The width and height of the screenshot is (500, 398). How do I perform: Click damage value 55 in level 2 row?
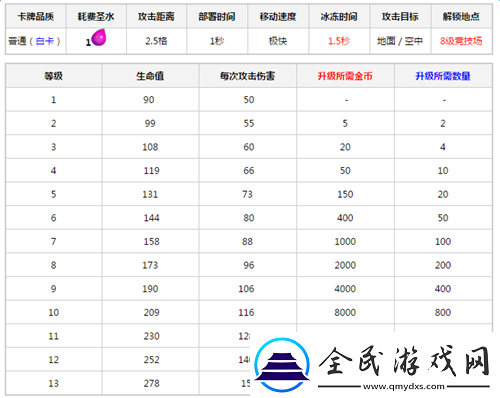[249, 123]
